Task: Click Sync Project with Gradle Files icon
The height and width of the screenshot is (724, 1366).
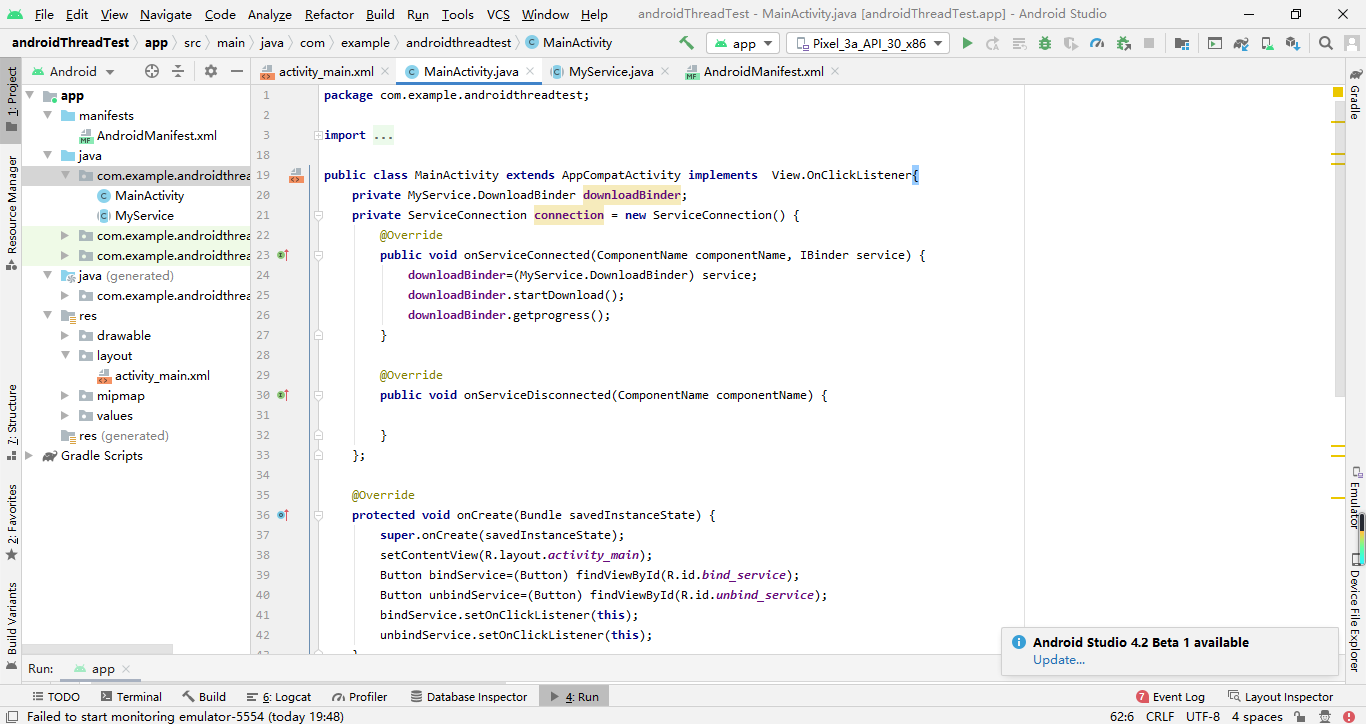Action: (x=1241, y=43)
